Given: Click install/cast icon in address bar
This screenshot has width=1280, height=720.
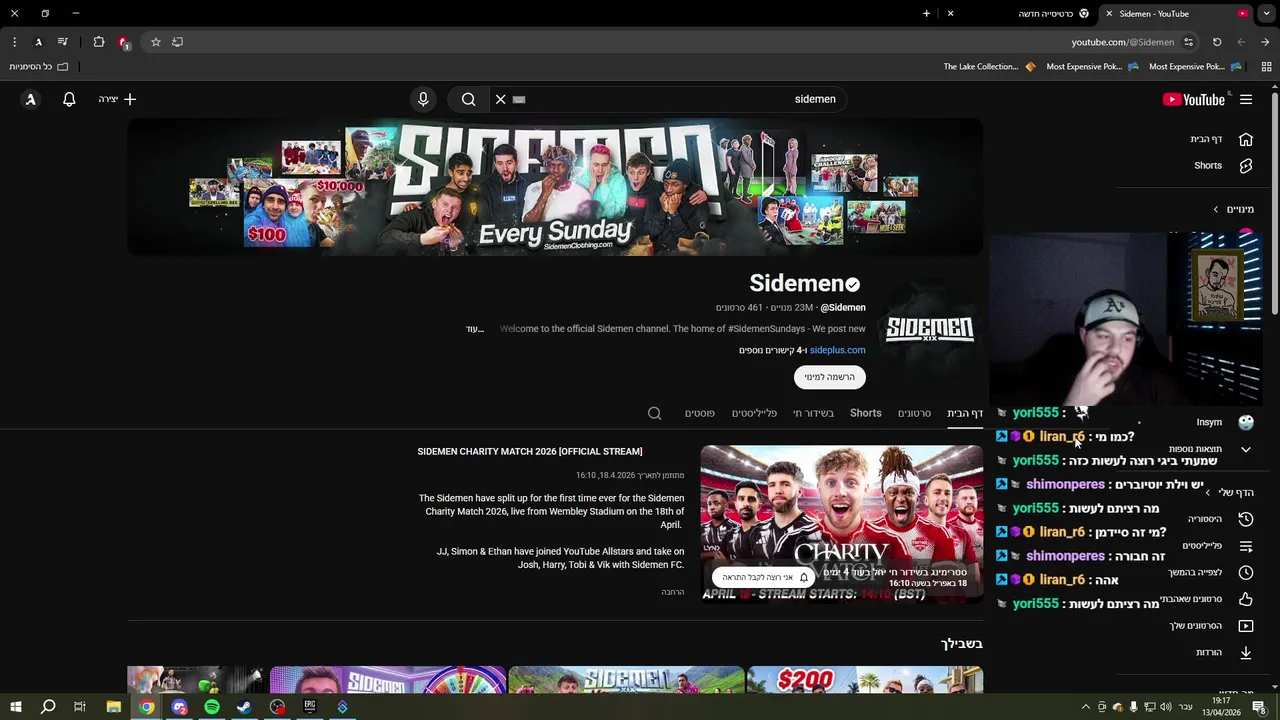Looking at the screenshot, I should tap(177, 42).
